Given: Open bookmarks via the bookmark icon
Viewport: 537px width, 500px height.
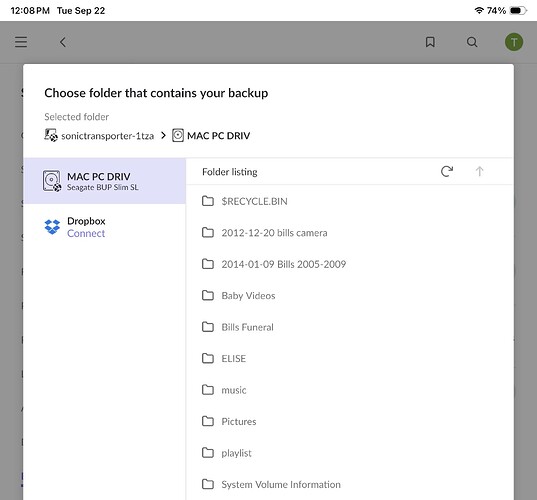Looking at the screenshot, I should 430,42.
